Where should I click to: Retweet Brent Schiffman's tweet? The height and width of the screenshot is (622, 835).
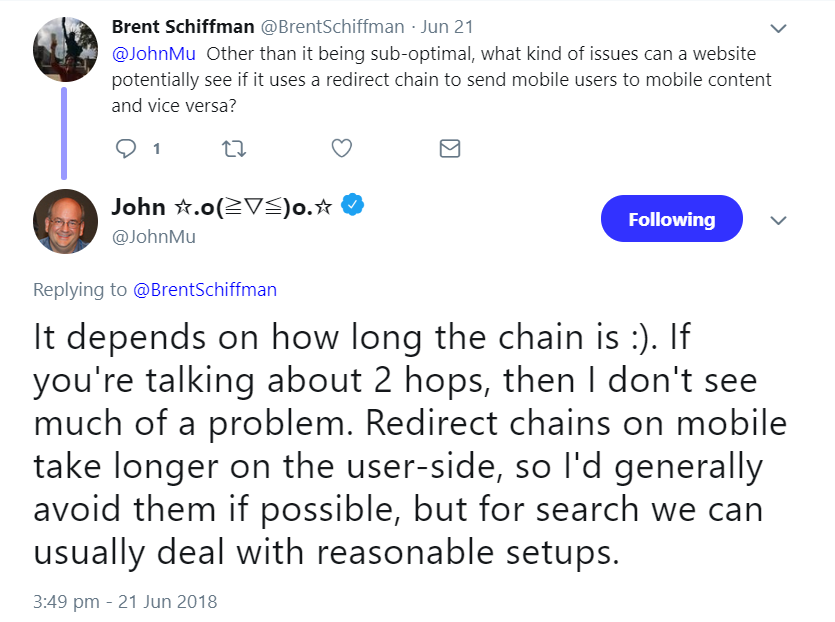coord(233,149)
